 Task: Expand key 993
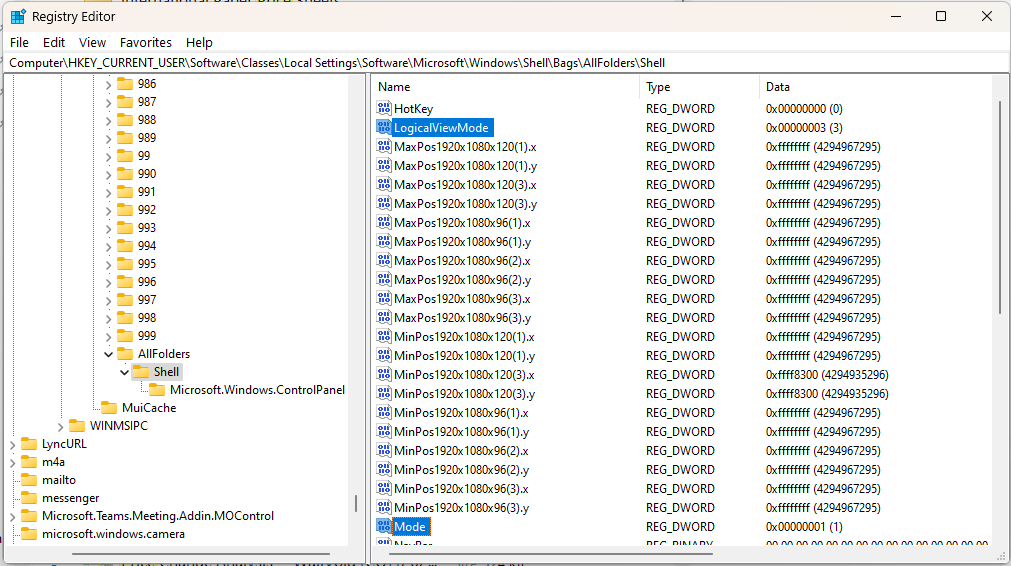(108, 228)
